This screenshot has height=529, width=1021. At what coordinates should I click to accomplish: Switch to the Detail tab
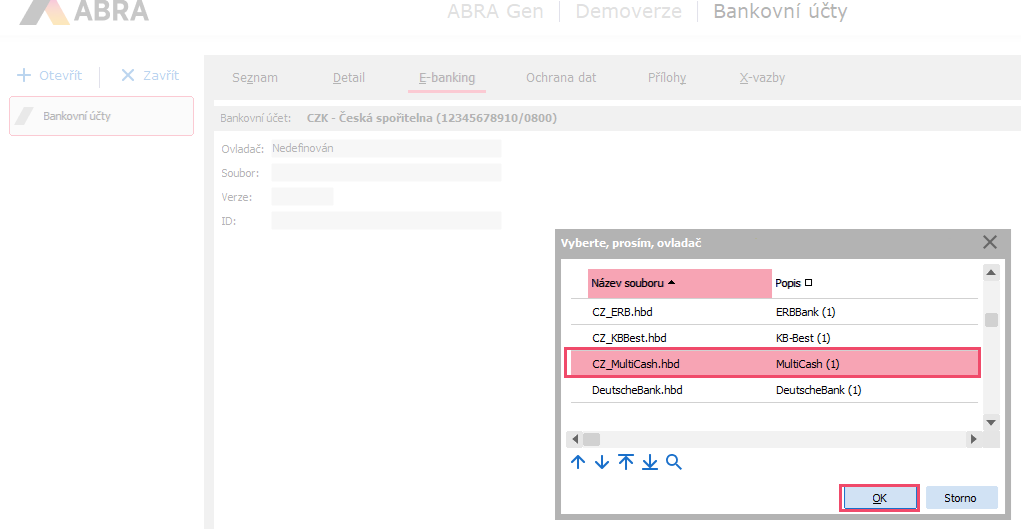tap(348, 78)
